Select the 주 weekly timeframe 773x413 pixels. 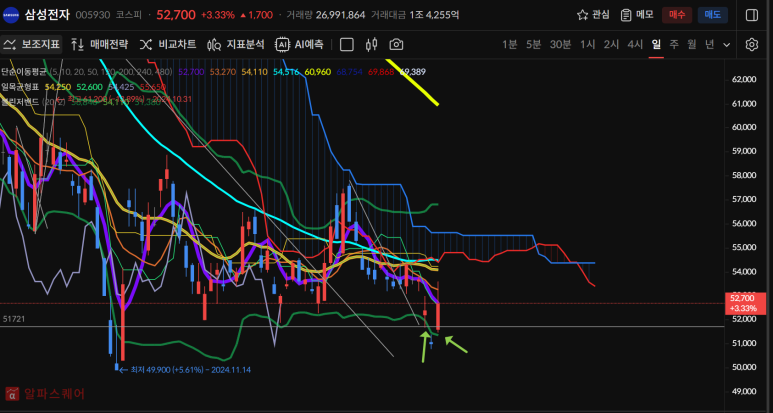coord(674,45)
